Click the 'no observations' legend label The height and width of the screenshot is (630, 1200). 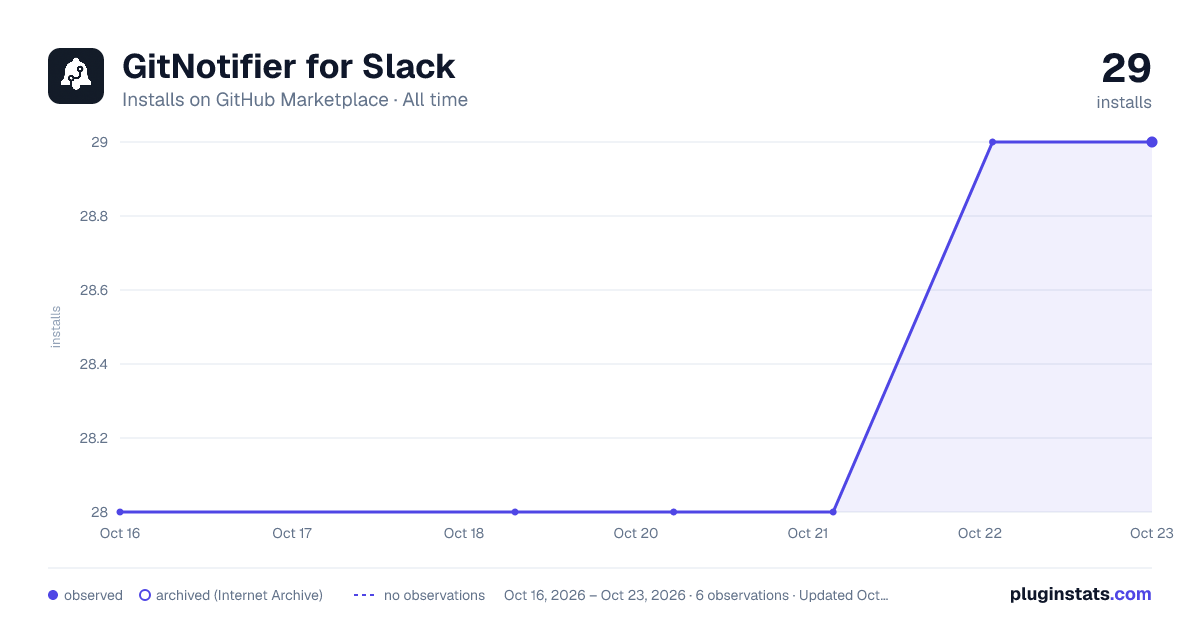pyautogui.click(x=434, y=595)
